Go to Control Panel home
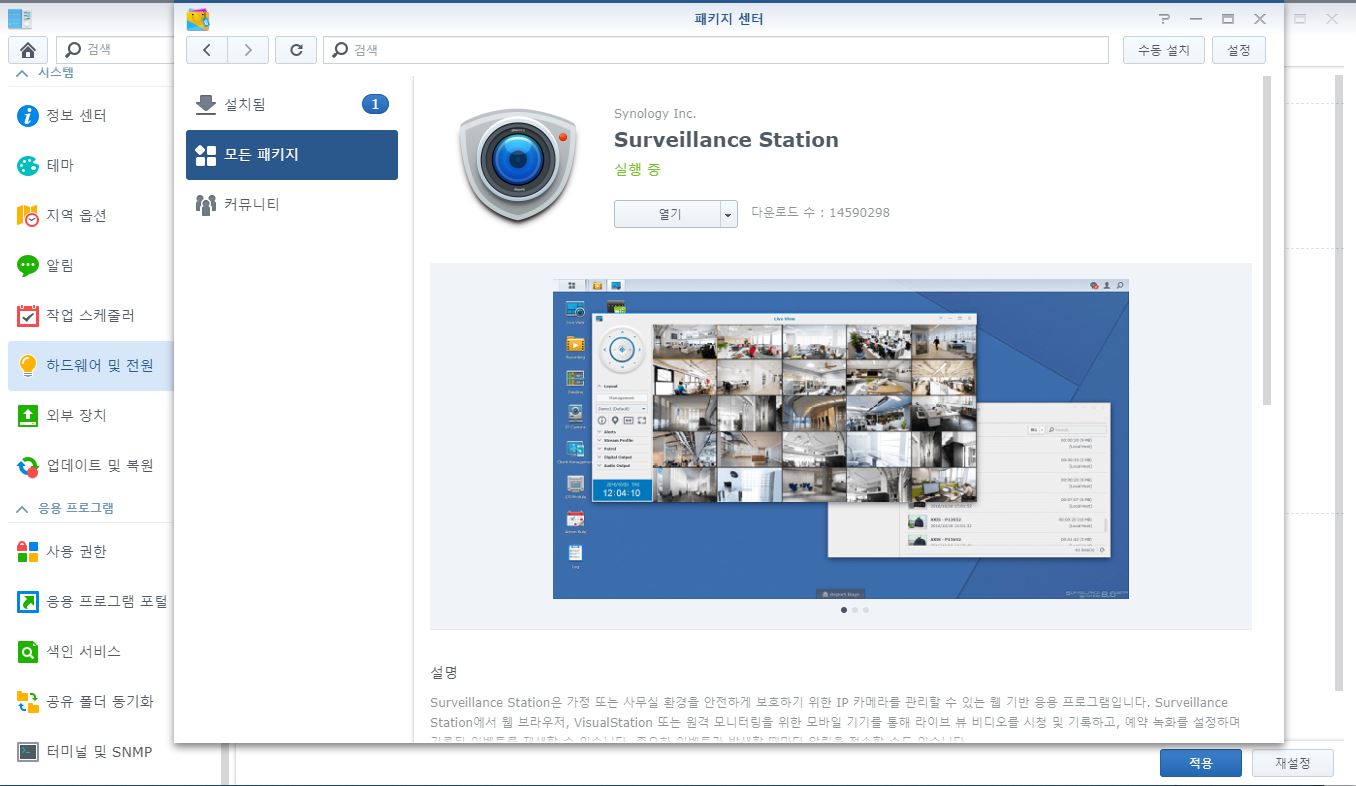 pyautogui.click(x=28, y=50)
